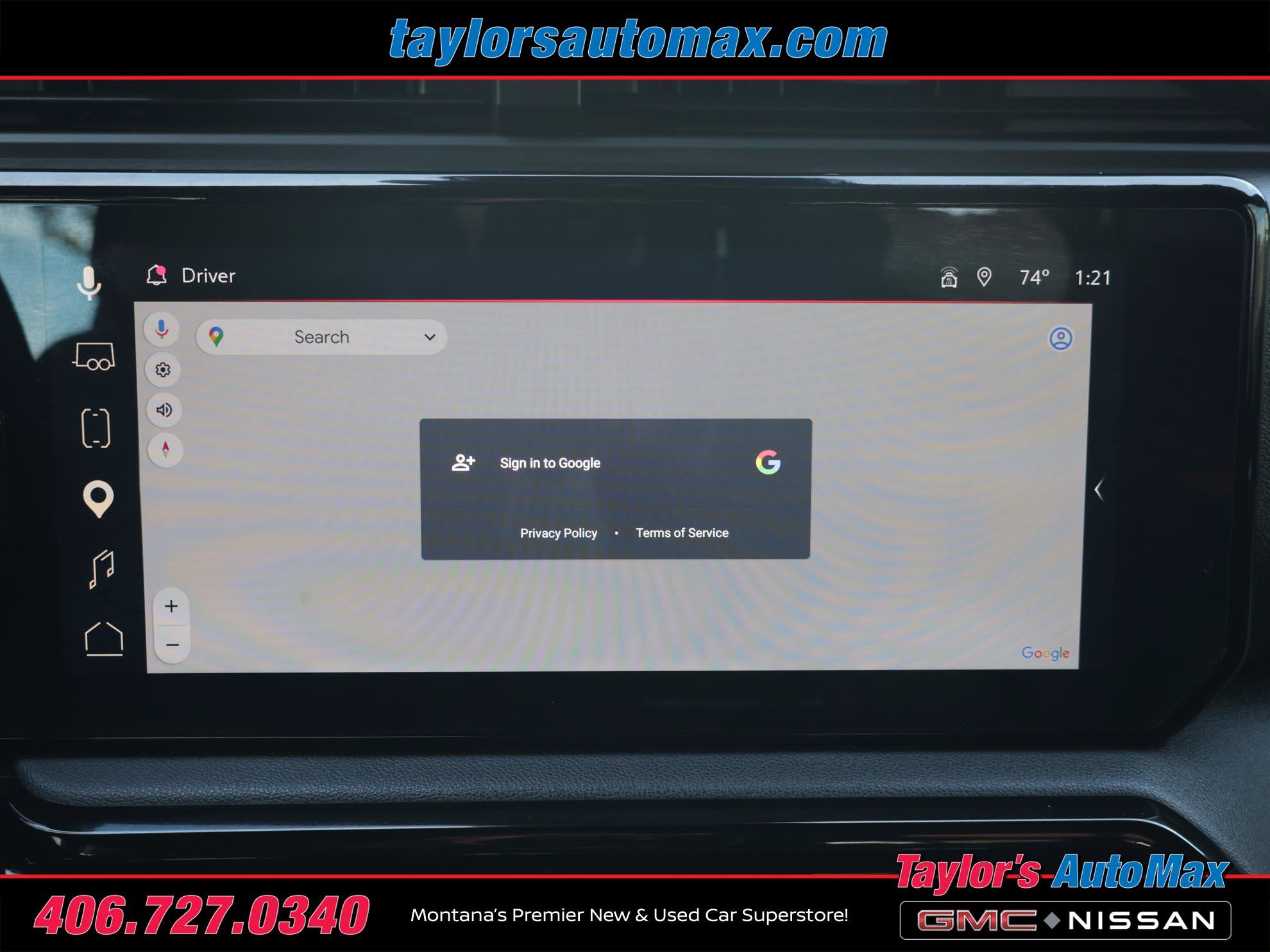
Task: Select the Driver profile label
Action: (208, 276)
